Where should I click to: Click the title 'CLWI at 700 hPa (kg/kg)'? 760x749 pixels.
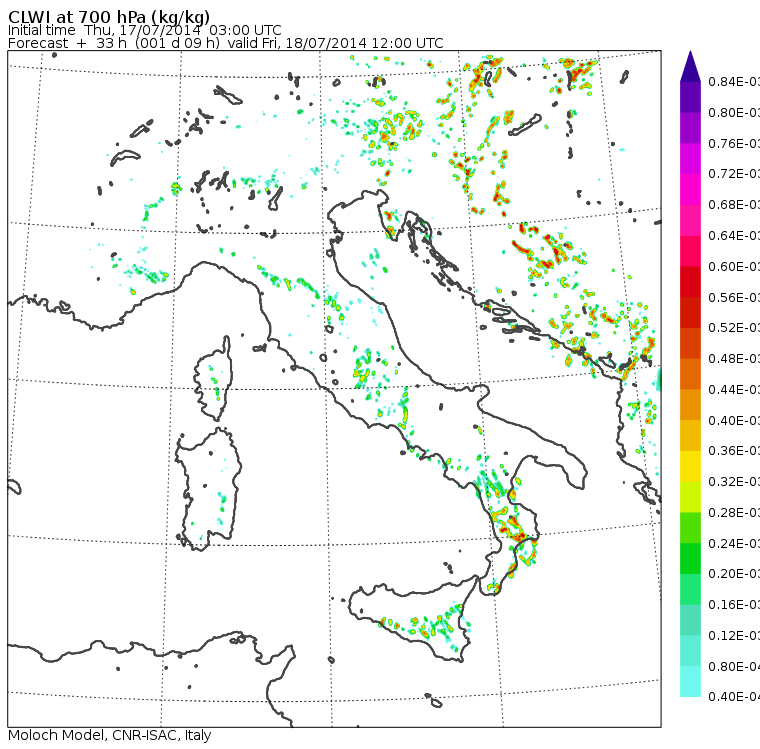click(109, 17)
